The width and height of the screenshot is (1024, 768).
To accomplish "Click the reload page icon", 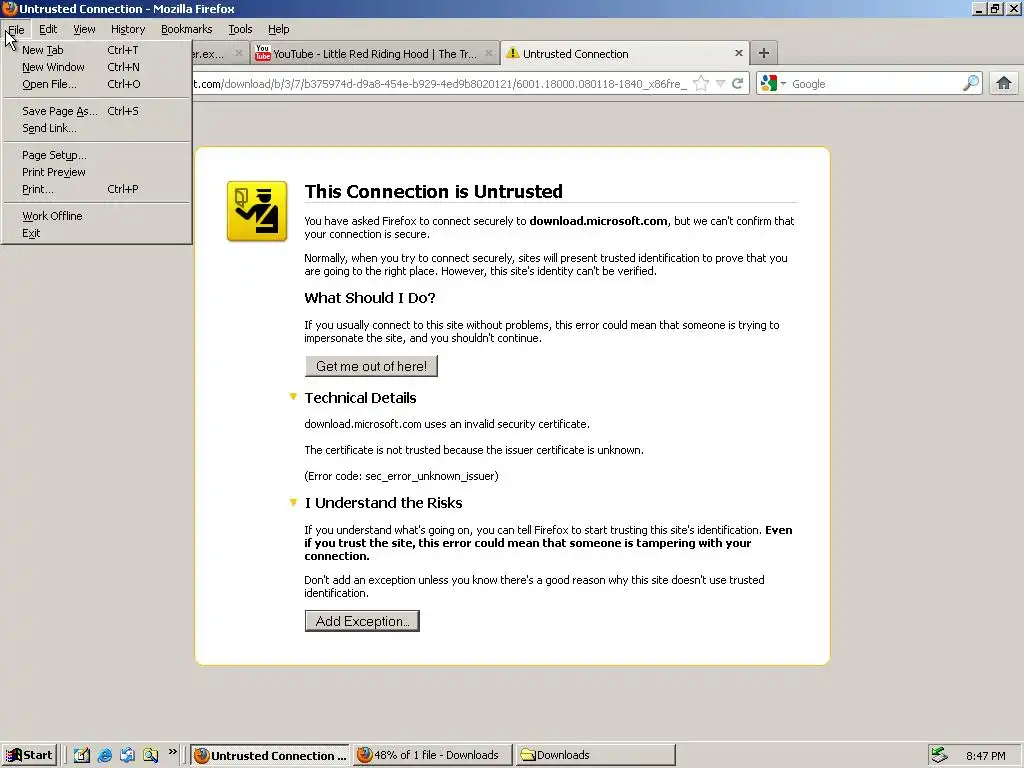I will tap(737, 84).
